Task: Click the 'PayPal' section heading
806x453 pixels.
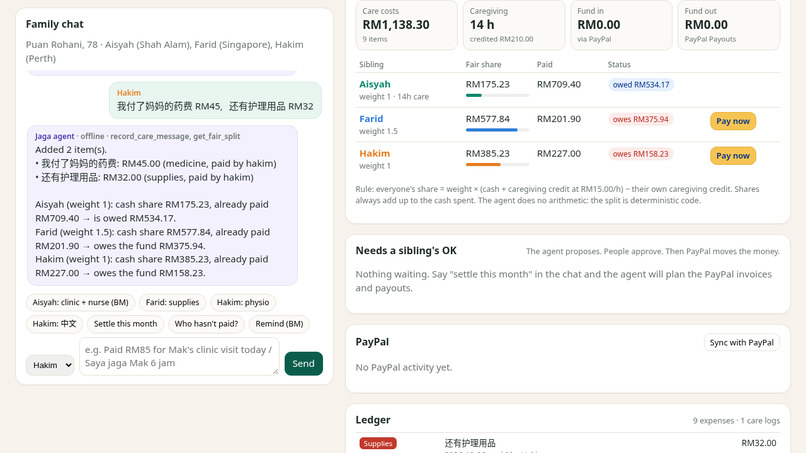Action: (x=372, y=342)
